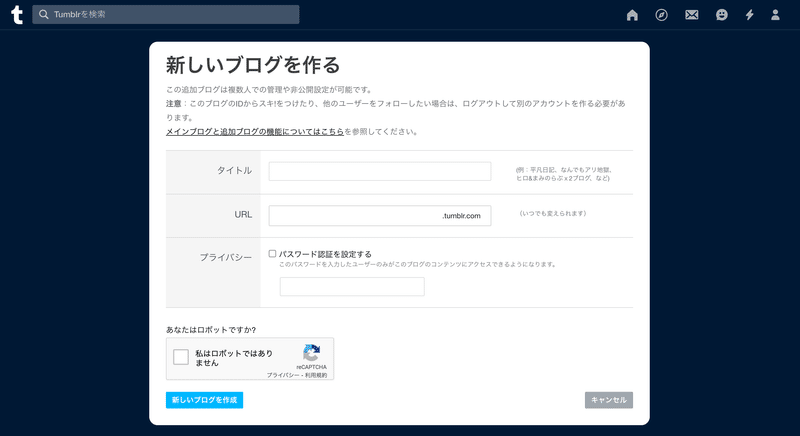Open メインブログと追加ブログの機能についてはこちら link
The width and height of the screenshot is (800, 436).
point(255,132)
